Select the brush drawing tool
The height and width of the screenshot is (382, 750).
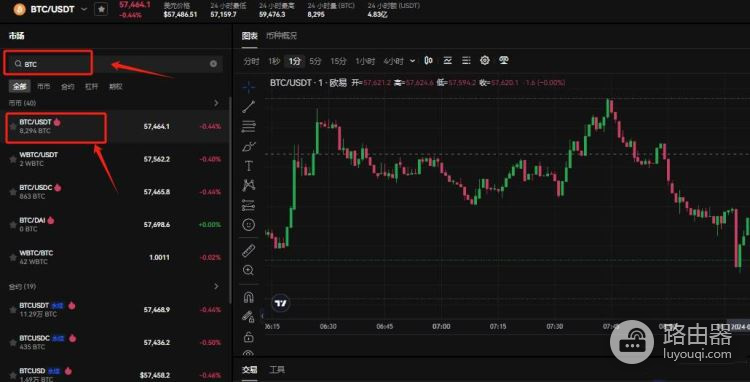pos(249,146)
